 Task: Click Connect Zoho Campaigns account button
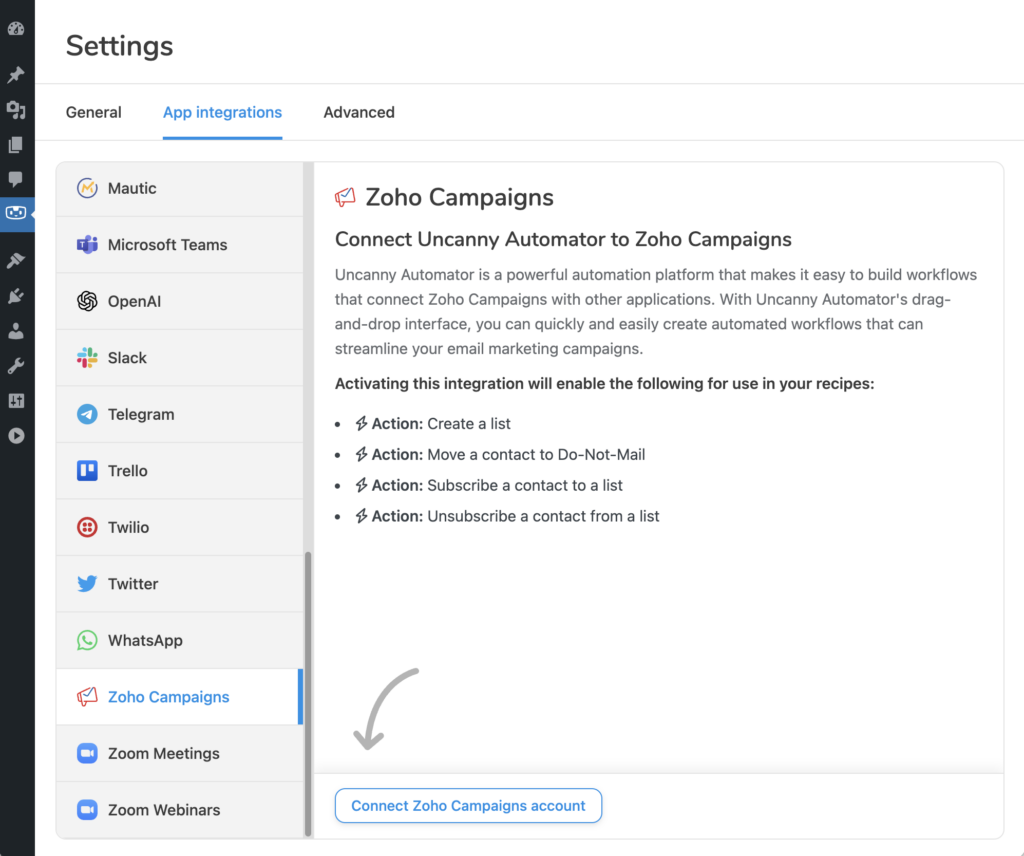pyautogui.click(x=468, y=806)
